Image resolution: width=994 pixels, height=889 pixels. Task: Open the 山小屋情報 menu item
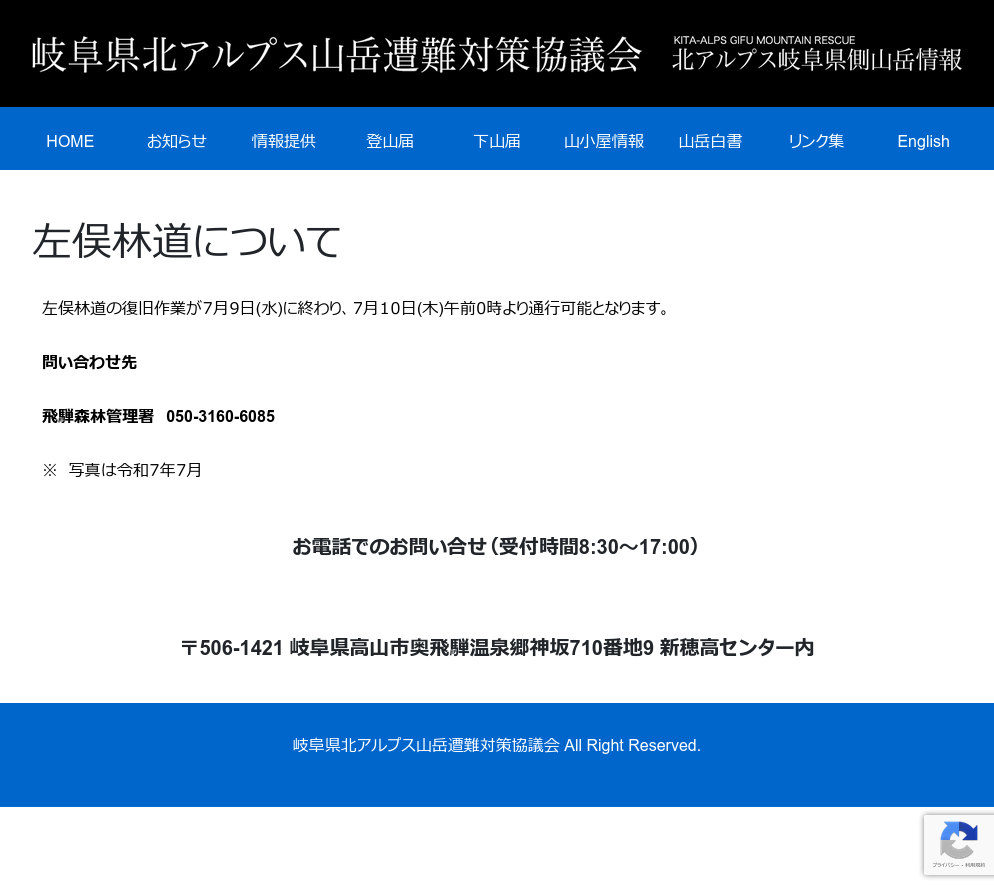coord(604,141)
